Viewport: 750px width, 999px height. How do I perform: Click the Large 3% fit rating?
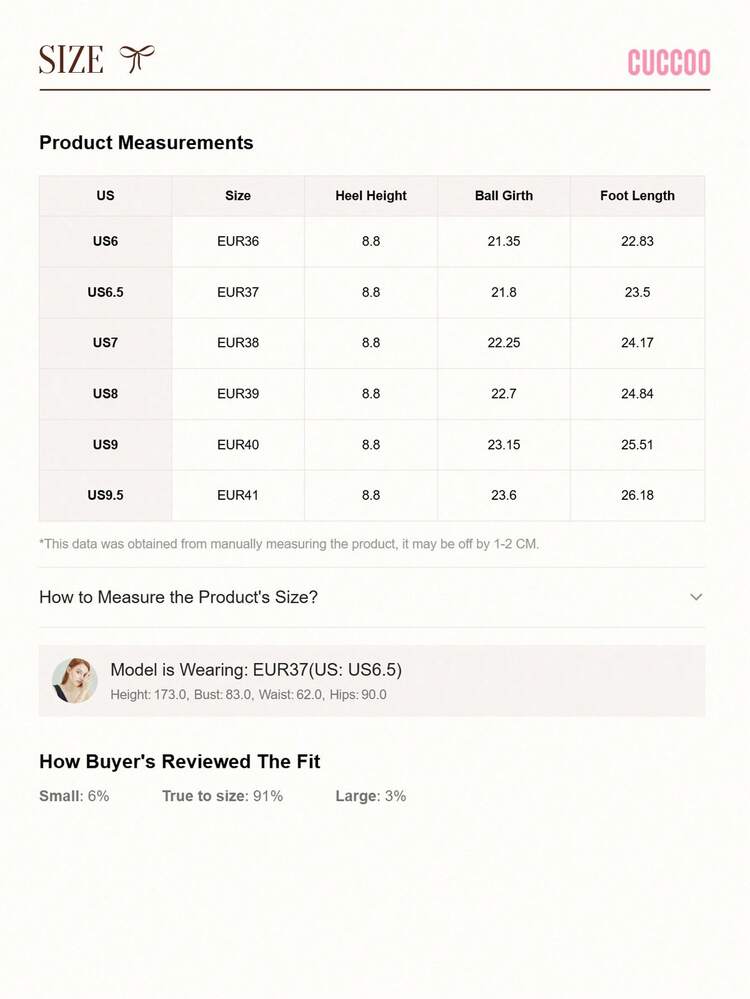[x=371, y=796]
